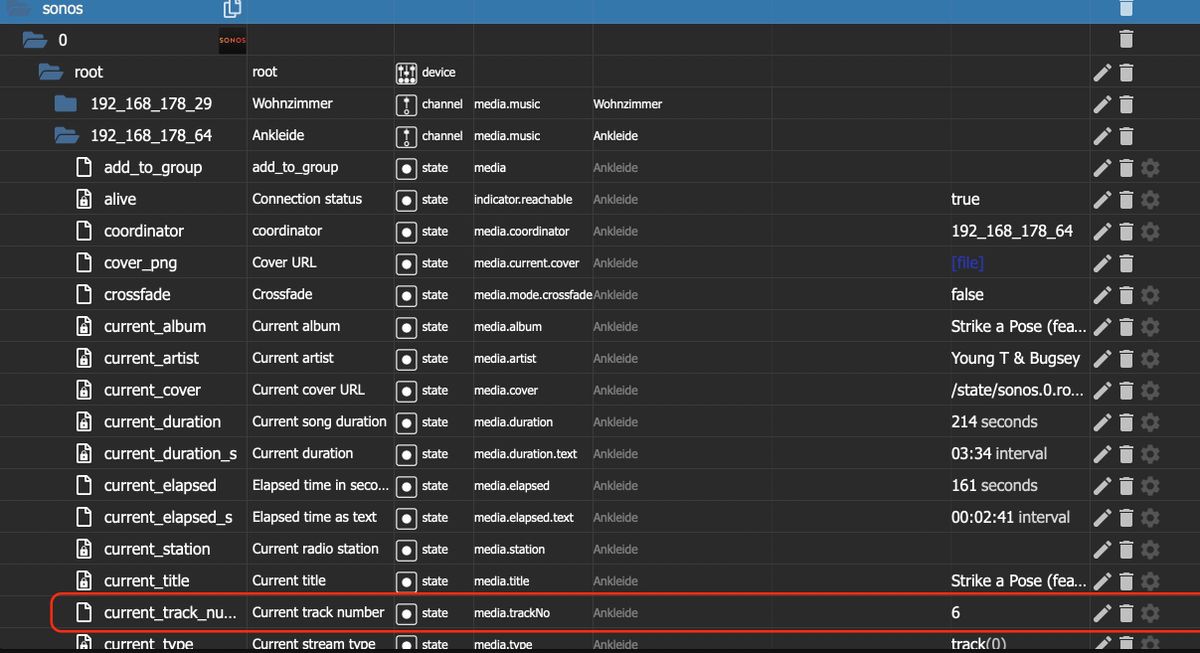Select the coordinator object
Viewport: 1200px width, 653px height.
[144, 231]
